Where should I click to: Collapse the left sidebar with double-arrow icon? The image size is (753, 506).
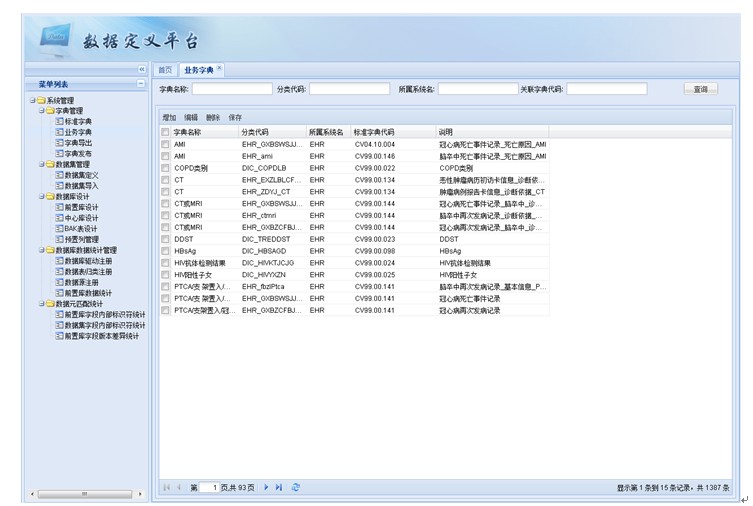pos(141,69)
